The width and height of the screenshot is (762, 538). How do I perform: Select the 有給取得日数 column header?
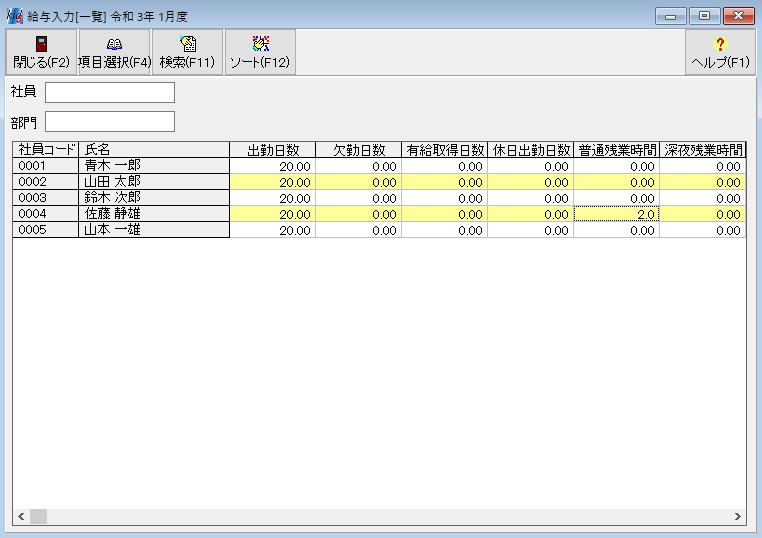(x=444, y=150)
